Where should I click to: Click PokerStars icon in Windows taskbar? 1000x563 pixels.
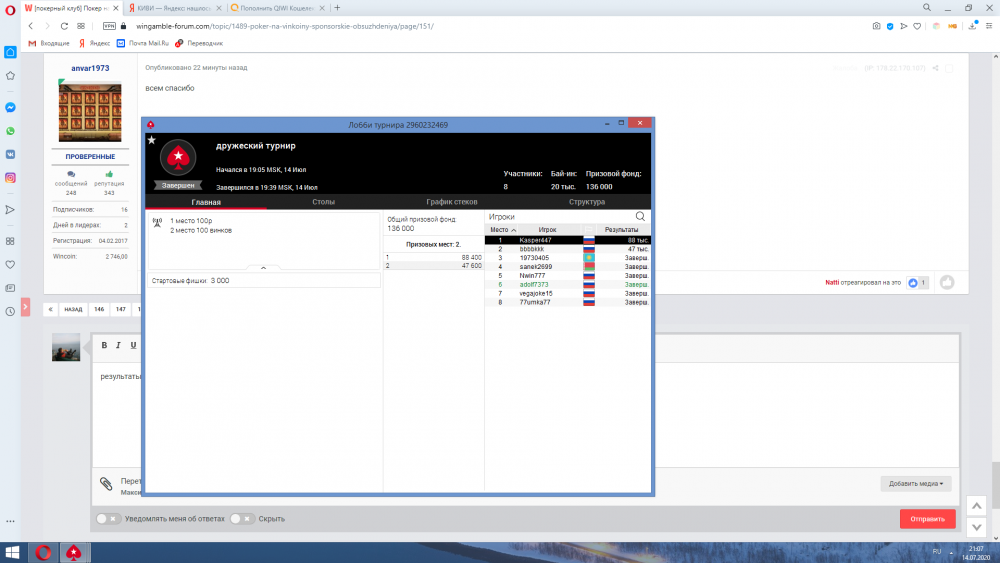tap(73, 552)
